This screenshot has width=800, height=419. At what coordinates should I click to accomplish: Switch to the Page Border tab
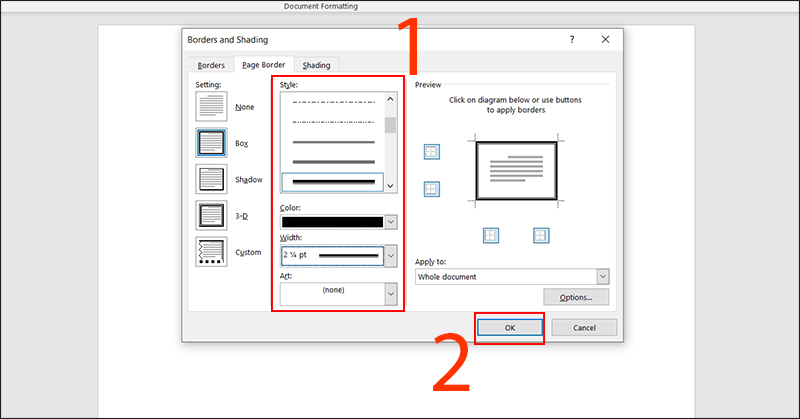[264, 65]
